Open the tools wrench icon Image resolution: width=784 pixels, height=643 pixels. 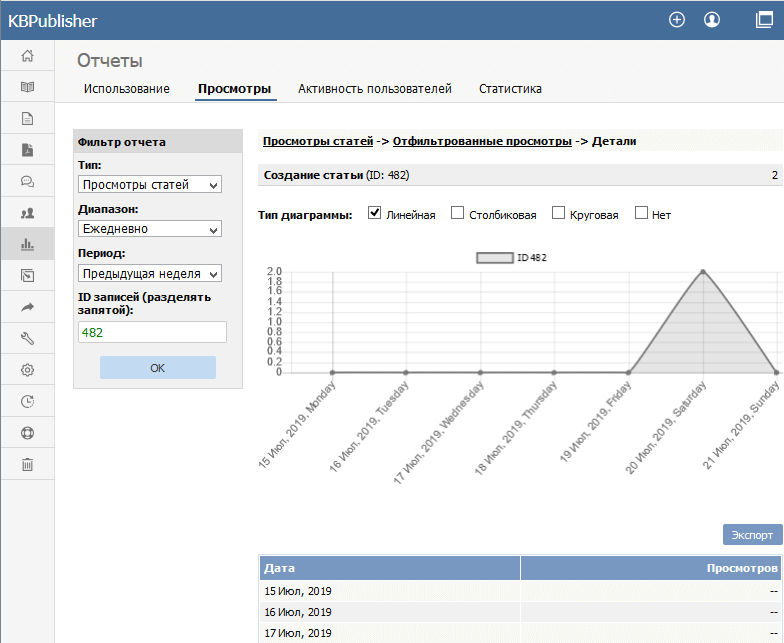point(28,338)
